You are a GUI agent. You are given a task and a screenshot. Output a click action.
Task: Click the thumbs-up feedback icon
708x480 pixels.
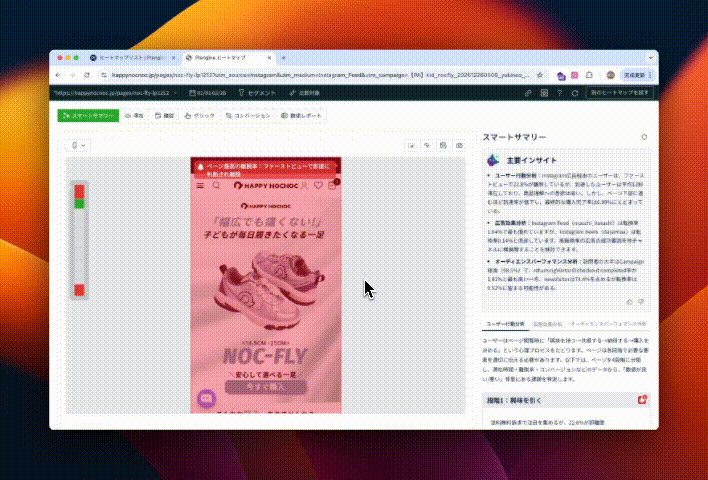[628, 300]
